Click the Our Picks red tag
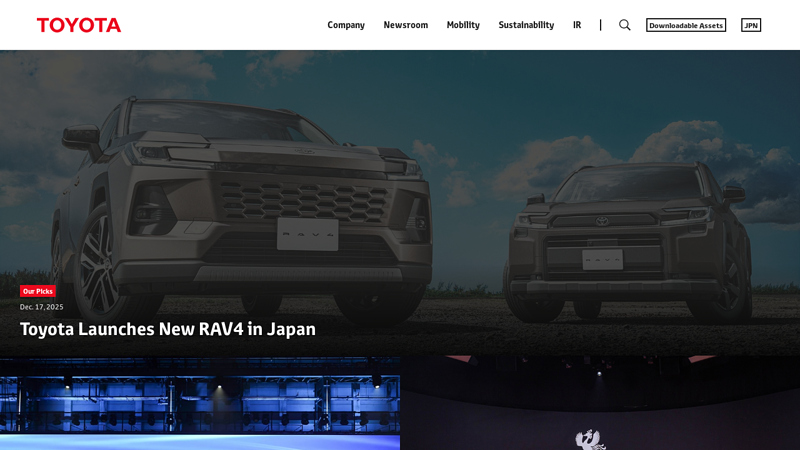 click(x=38, y=291)
